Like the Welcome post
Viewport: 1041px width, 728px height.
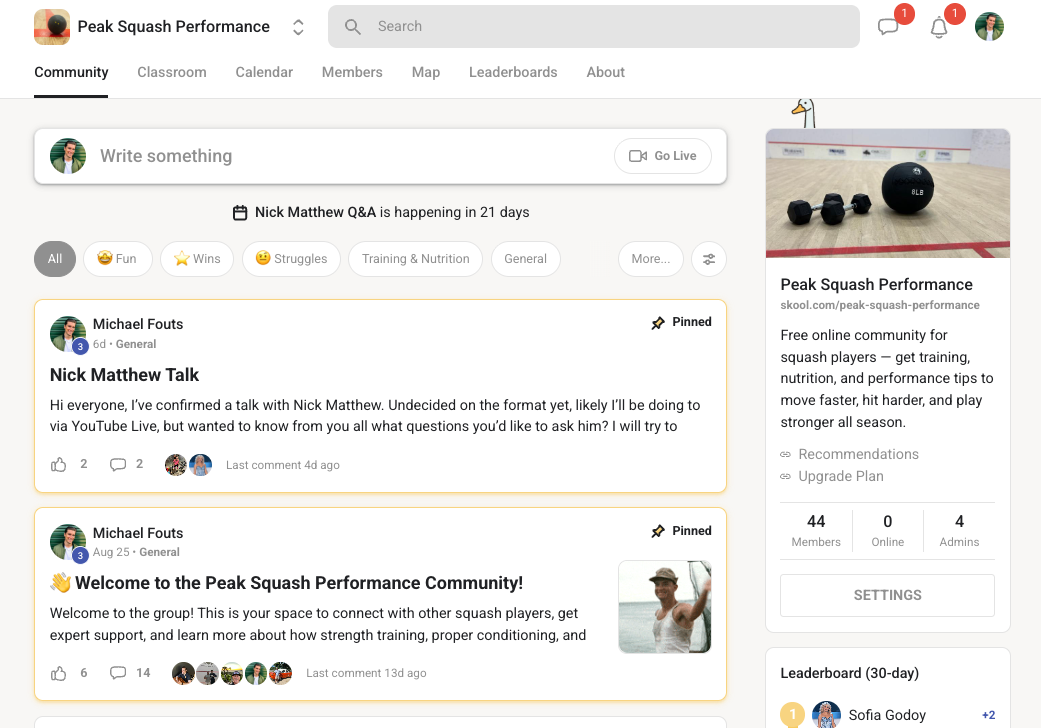(x=58, y=673)
